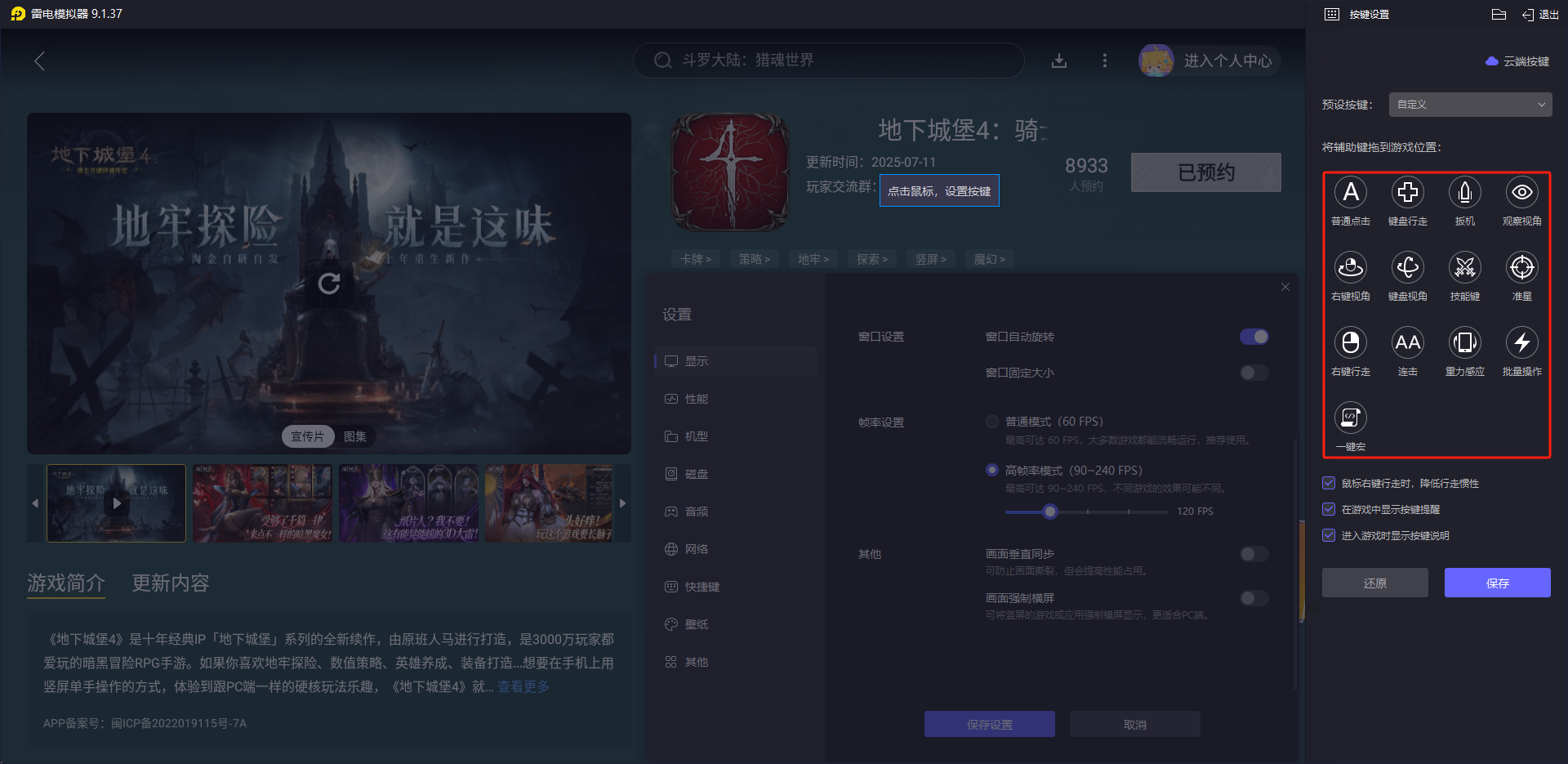This screenshot has height=764, width=1568.
Task: Click the 地下城堡4 game app icon
Action: [x=730, y=172]
